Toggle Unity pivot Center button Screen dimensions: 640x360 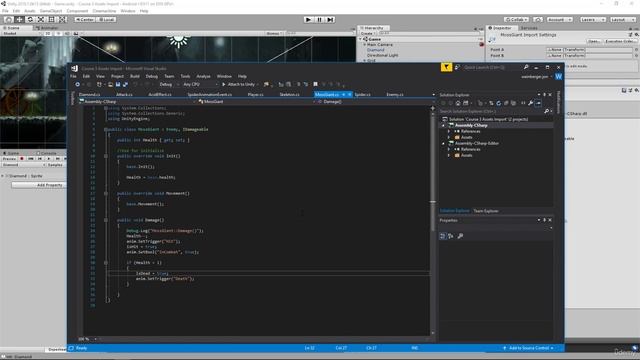pyautogui.click(x=84, y=20)
